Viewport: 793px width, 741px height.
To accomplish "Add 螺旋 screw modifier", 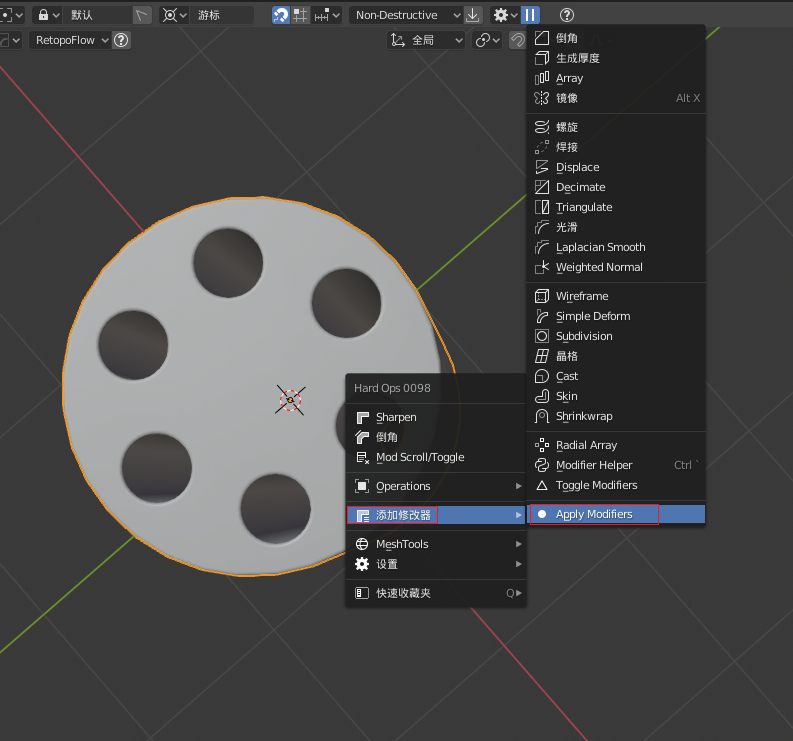I will click(x=615, y=127).
